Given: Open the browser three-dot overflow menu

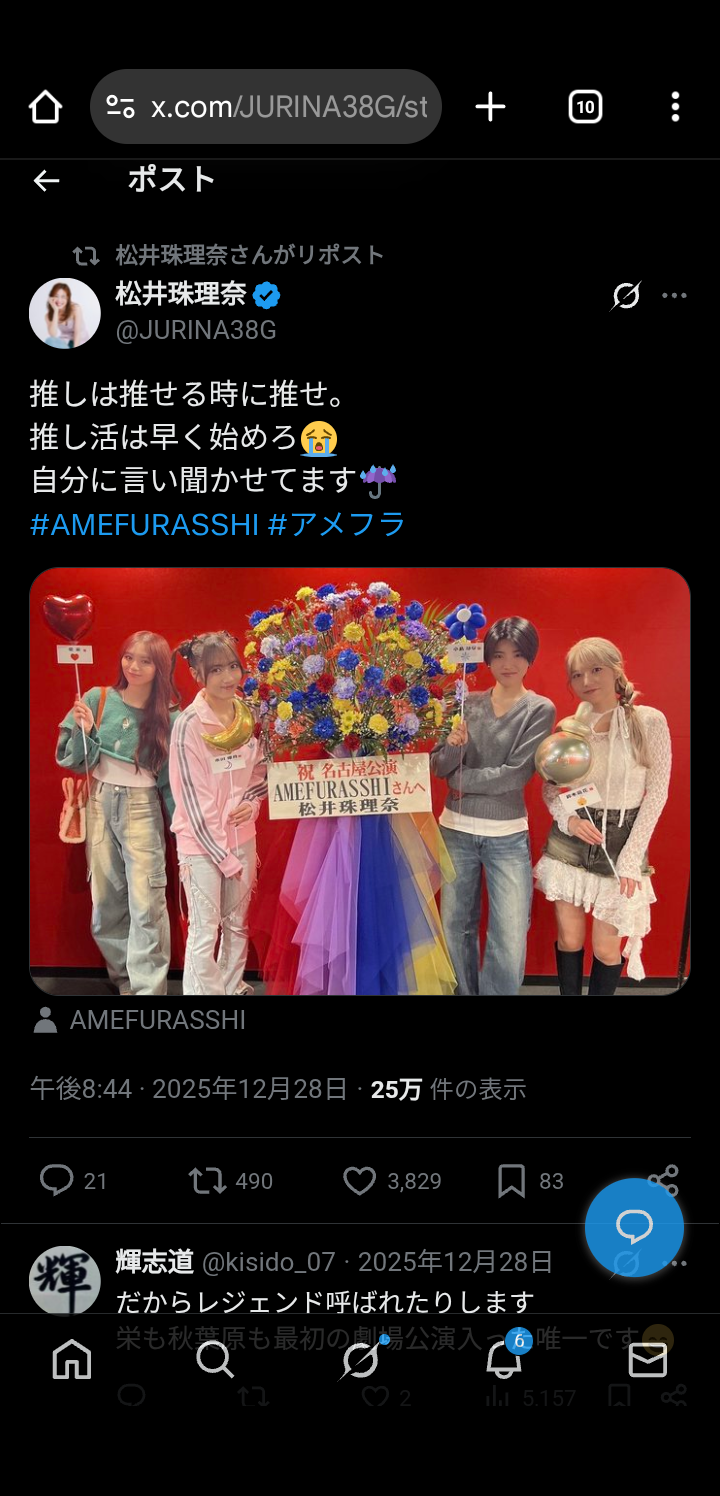Looking at the screenshot, I should 675,107.
